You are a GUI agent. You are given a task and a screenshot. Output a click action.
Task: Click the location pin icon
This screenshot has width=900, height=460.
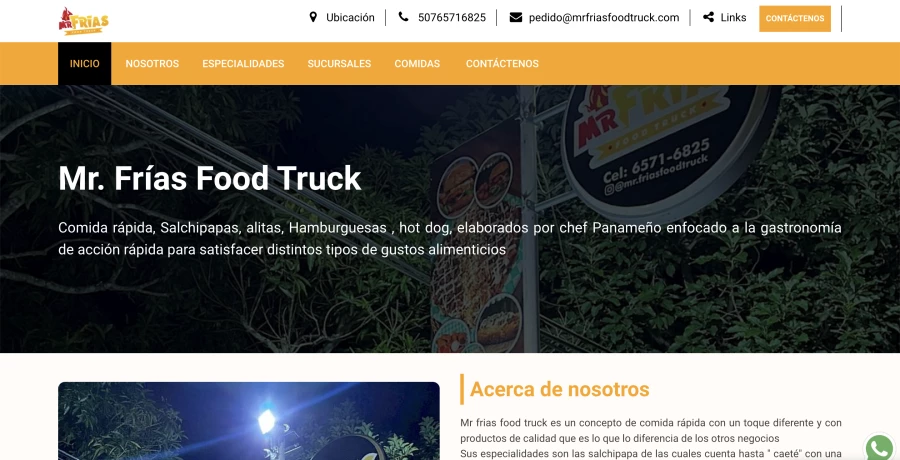coord(313,17)
